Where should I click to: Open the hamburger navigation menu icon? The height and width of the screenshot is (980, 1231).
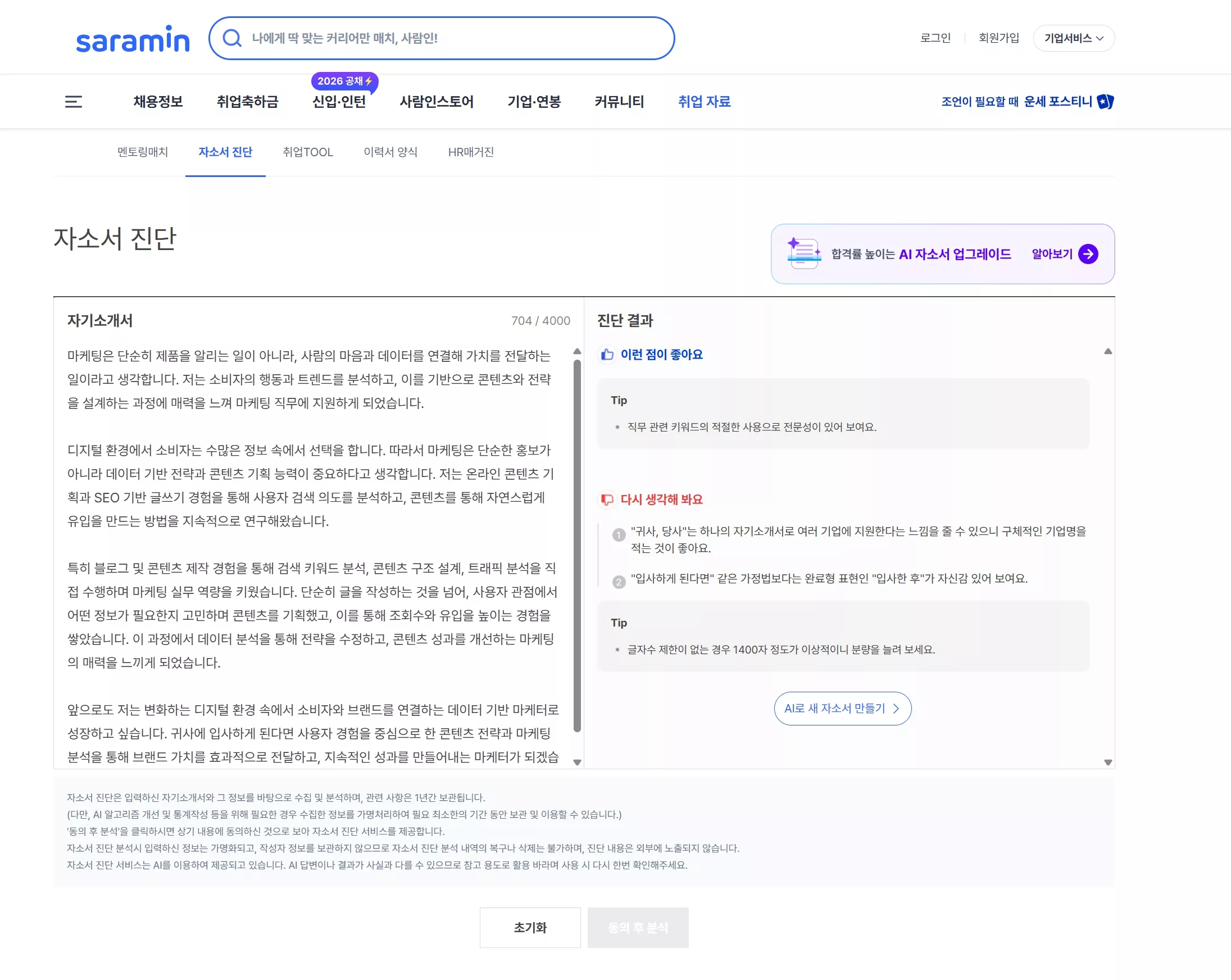tap(74, 102)
